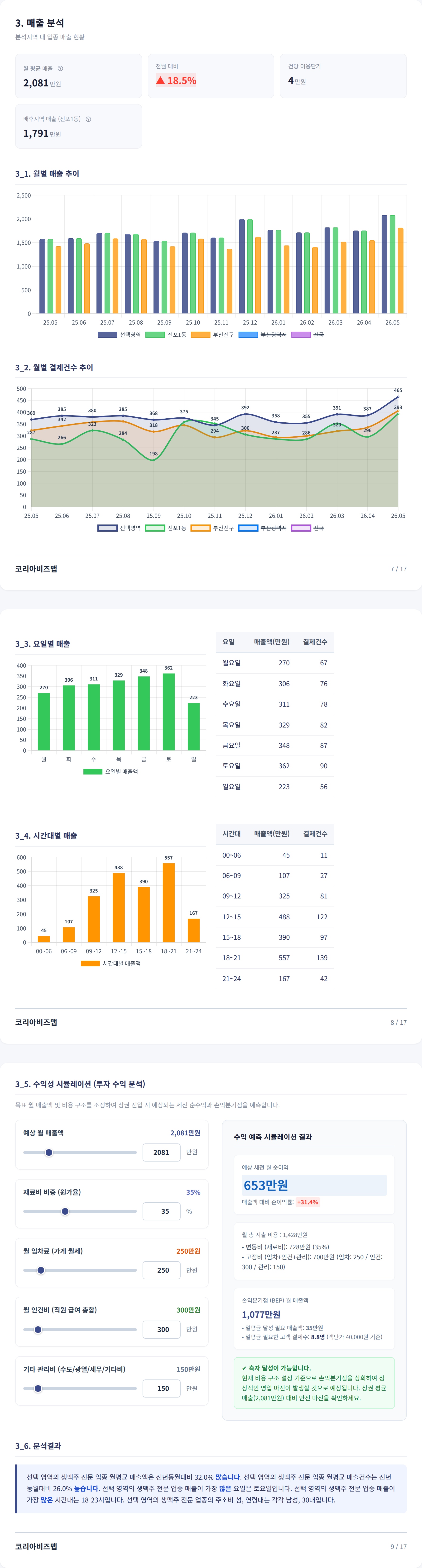Adjust the 예상 월 매출액 slider
The height and width of the screenshot is (1568, 422).
(x=80, y=1152)
